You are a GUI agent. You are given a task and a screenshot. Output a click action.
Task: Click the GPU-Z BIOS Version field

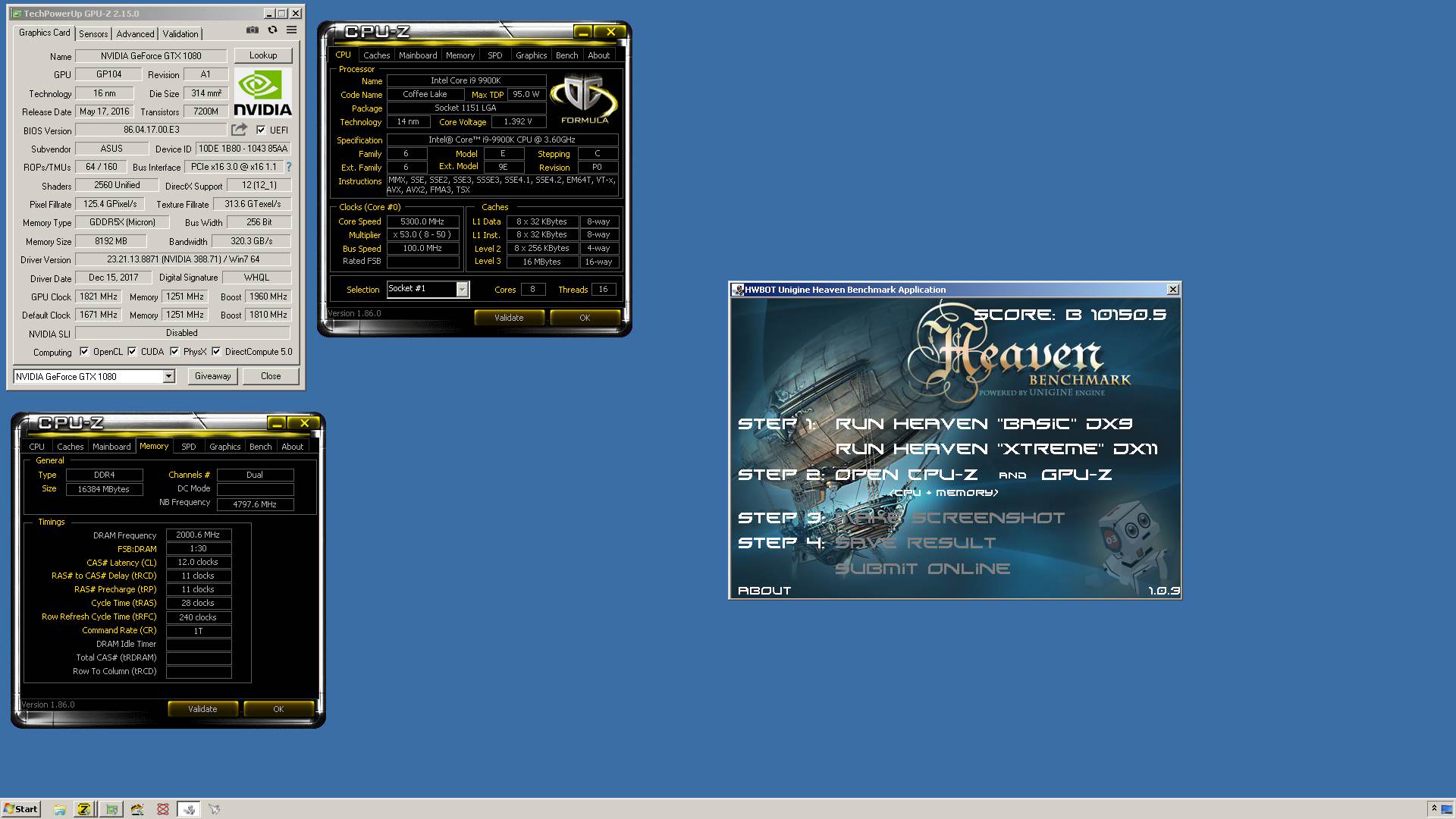click(x=152, y=130)
